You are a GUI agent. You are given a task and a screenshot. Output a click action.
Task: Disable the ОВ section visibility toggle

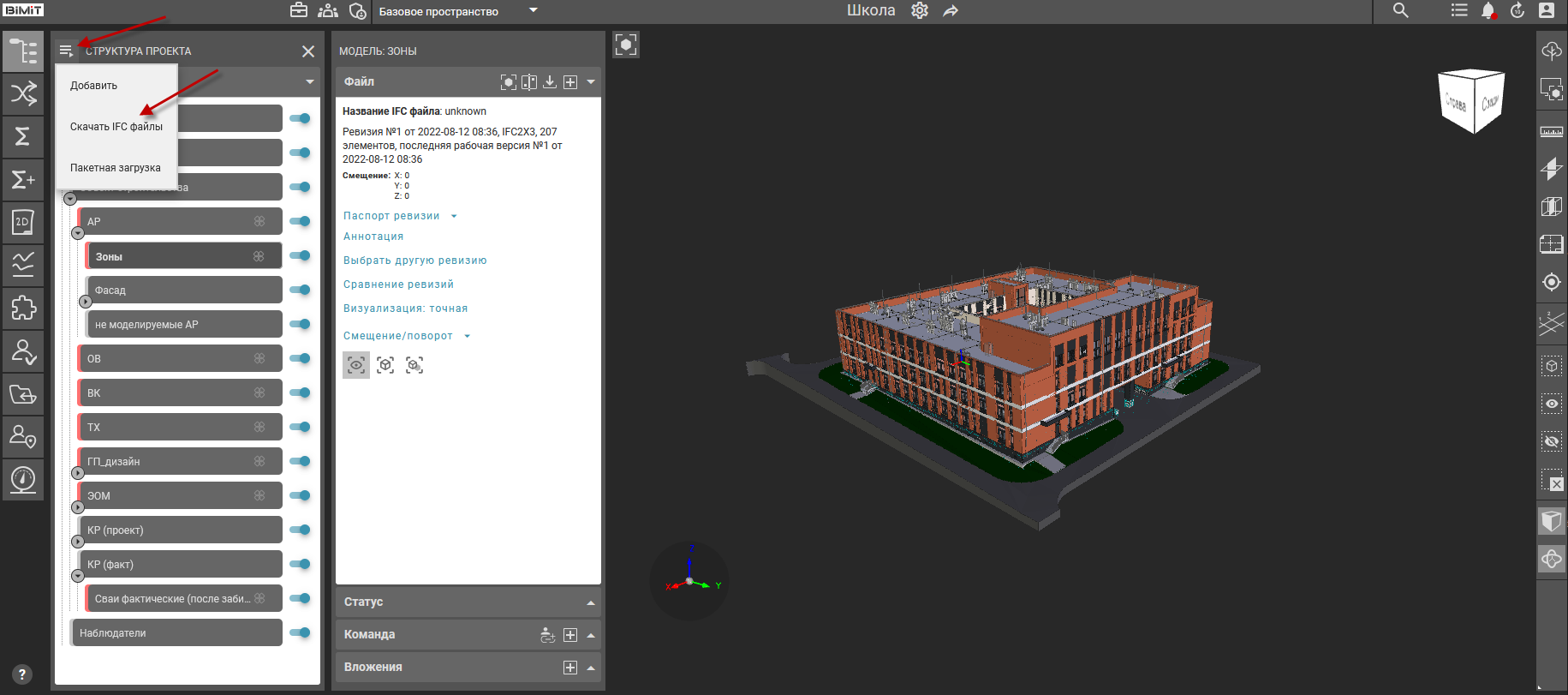pyautogui.click(x=300, y=358)
